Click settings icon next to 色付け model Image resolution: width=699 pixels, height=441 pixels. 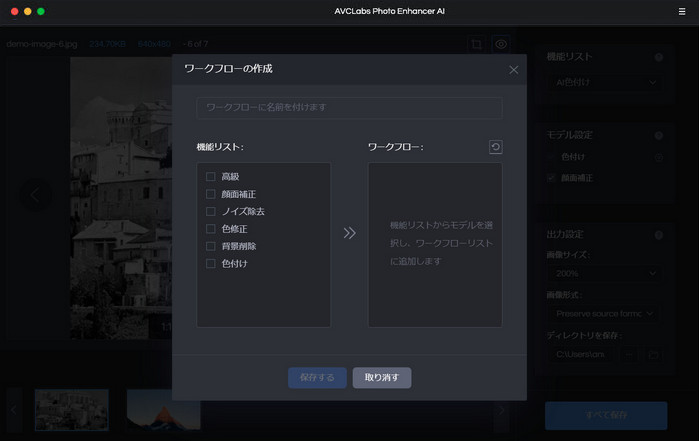[659, 157]
